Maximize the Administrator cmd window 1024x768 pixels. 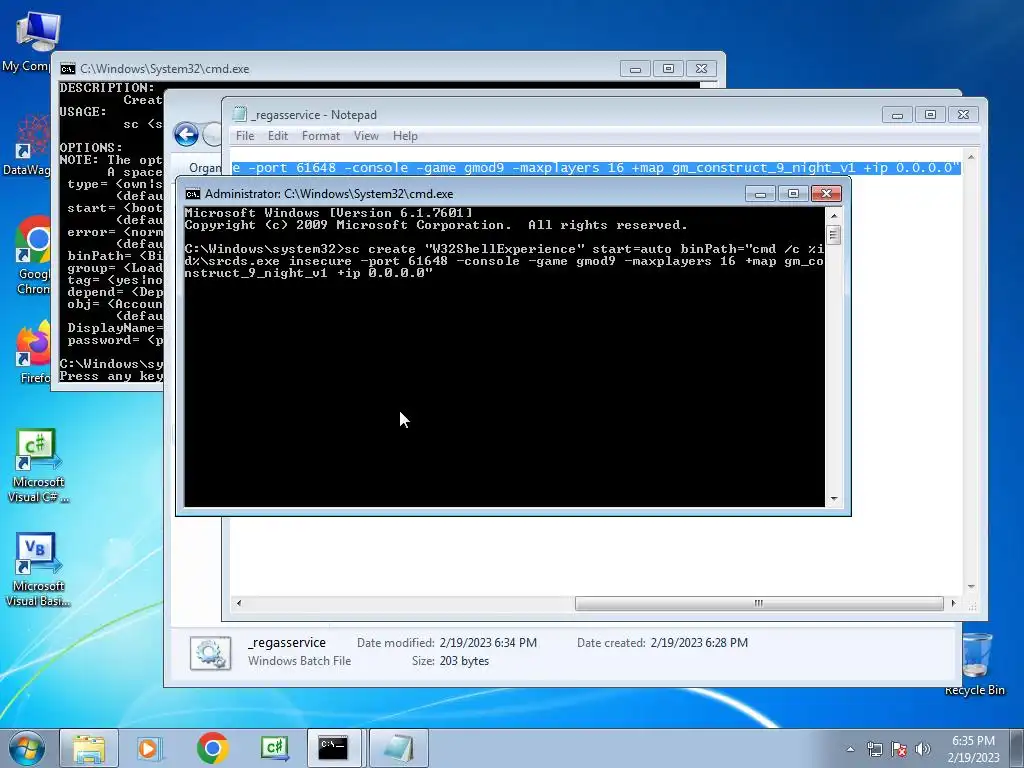pos(793,194)
